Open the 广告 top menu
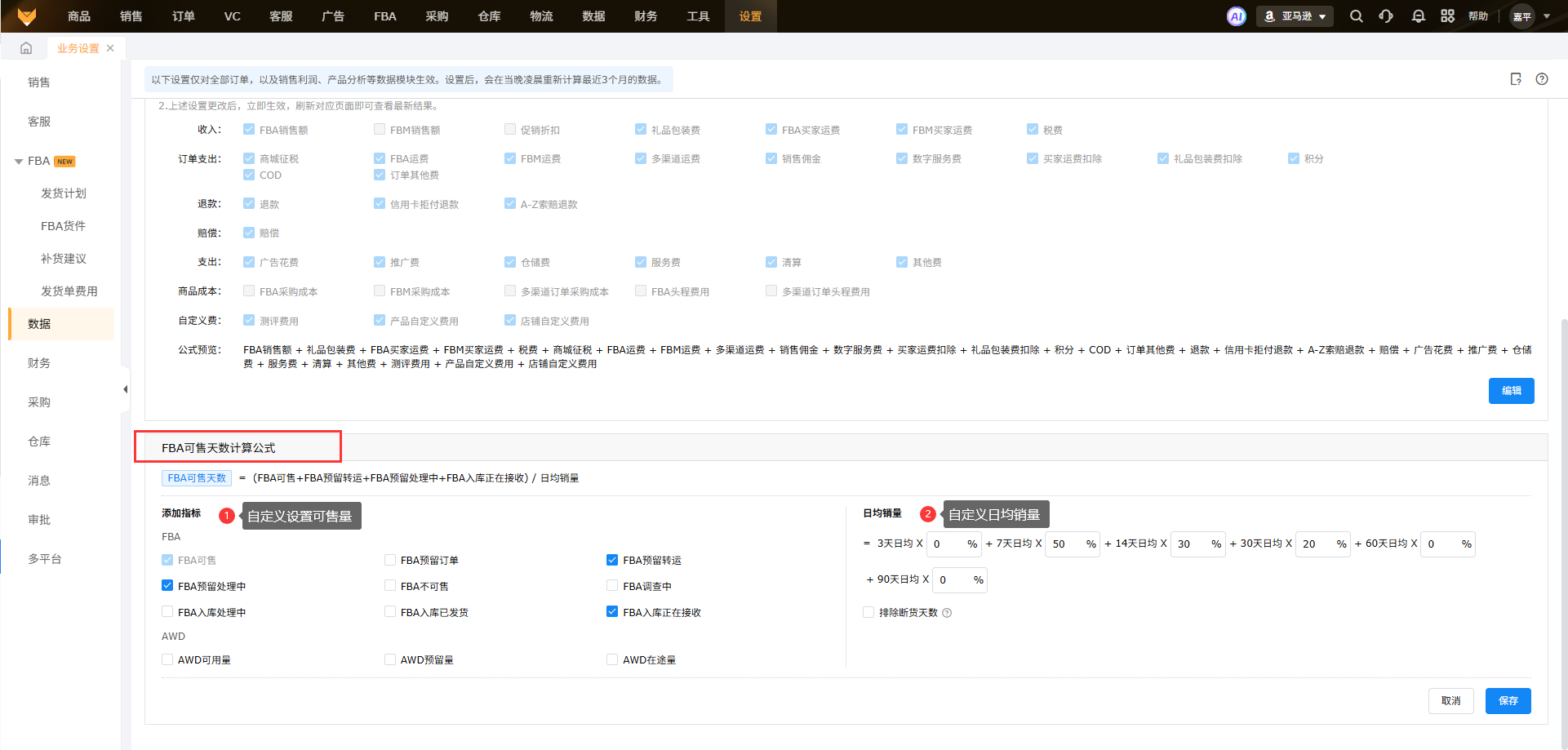Screen dimensions: 1568x750 pyautogui.click(x=333, y=16)
